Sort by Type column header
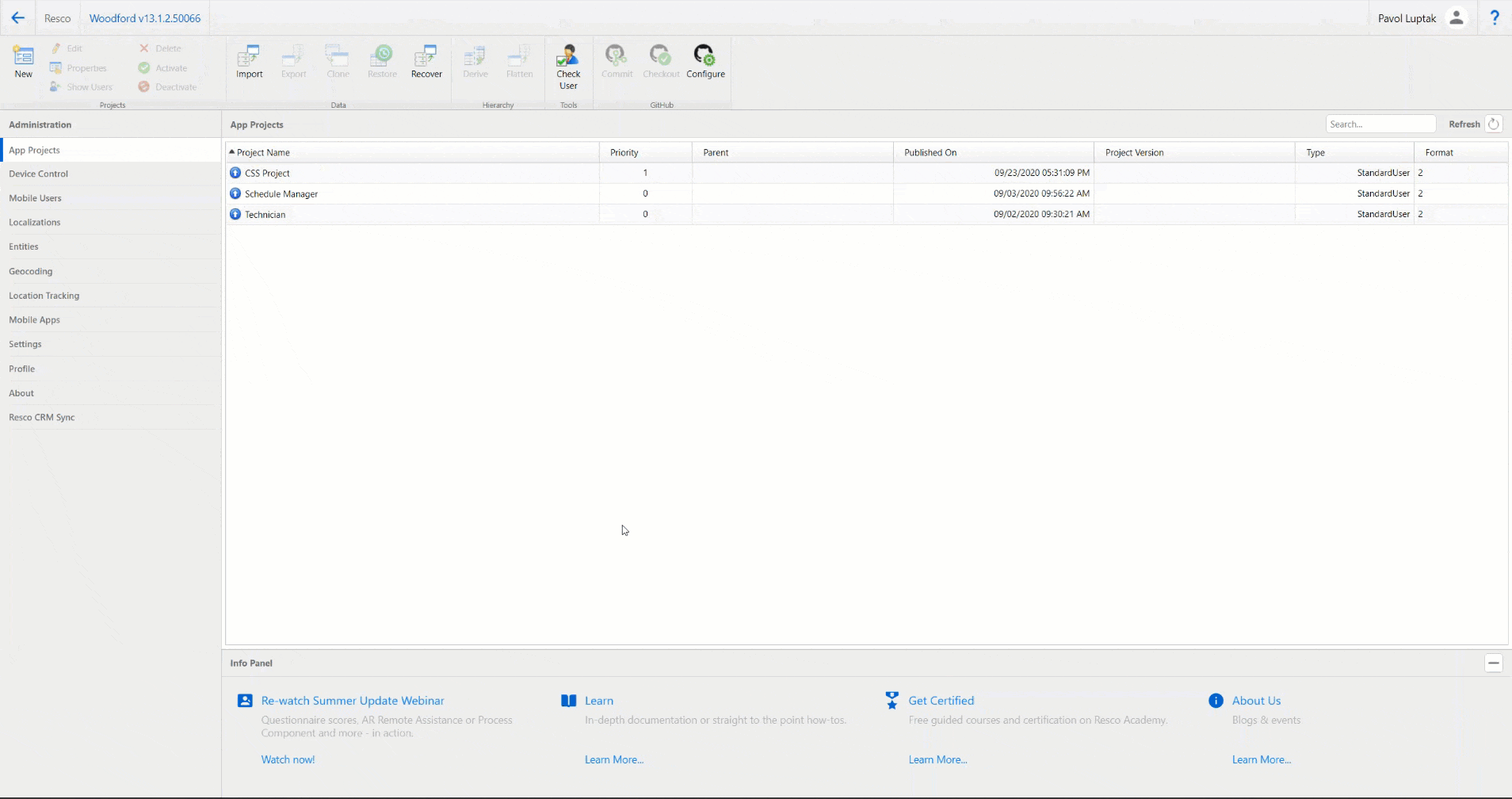Screen dimensions: 1512x799 click(x=1354, y=152)
